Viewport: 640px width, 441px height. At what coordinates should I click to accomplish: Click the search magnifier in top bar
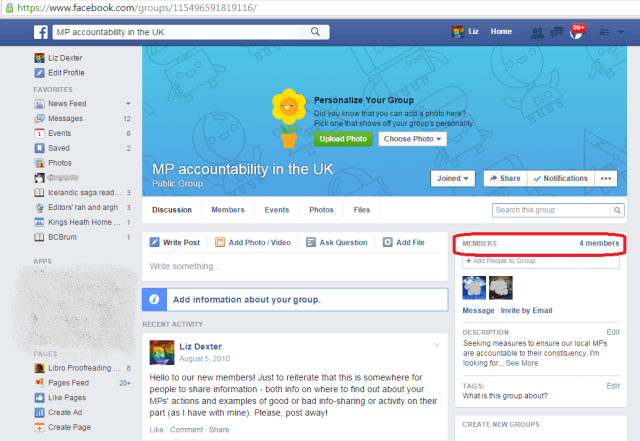(316, 32)
